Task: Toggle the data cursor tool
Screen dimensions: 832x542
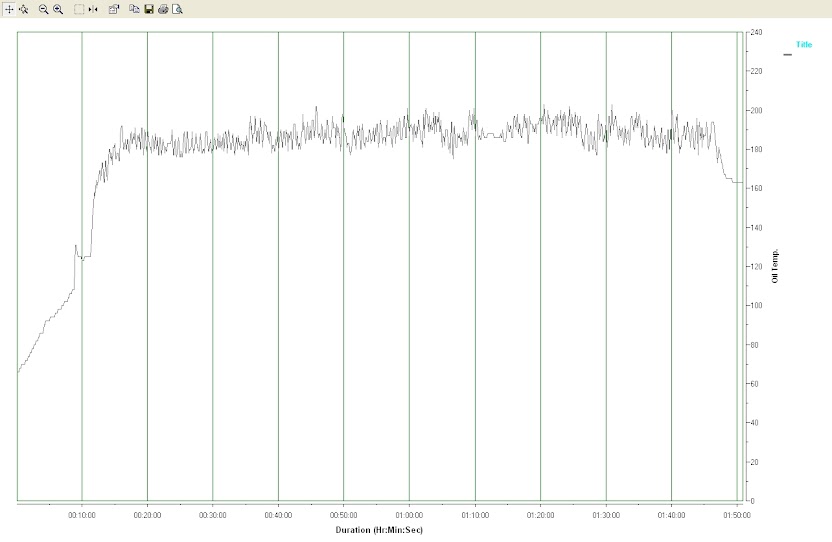Action: 93,9
